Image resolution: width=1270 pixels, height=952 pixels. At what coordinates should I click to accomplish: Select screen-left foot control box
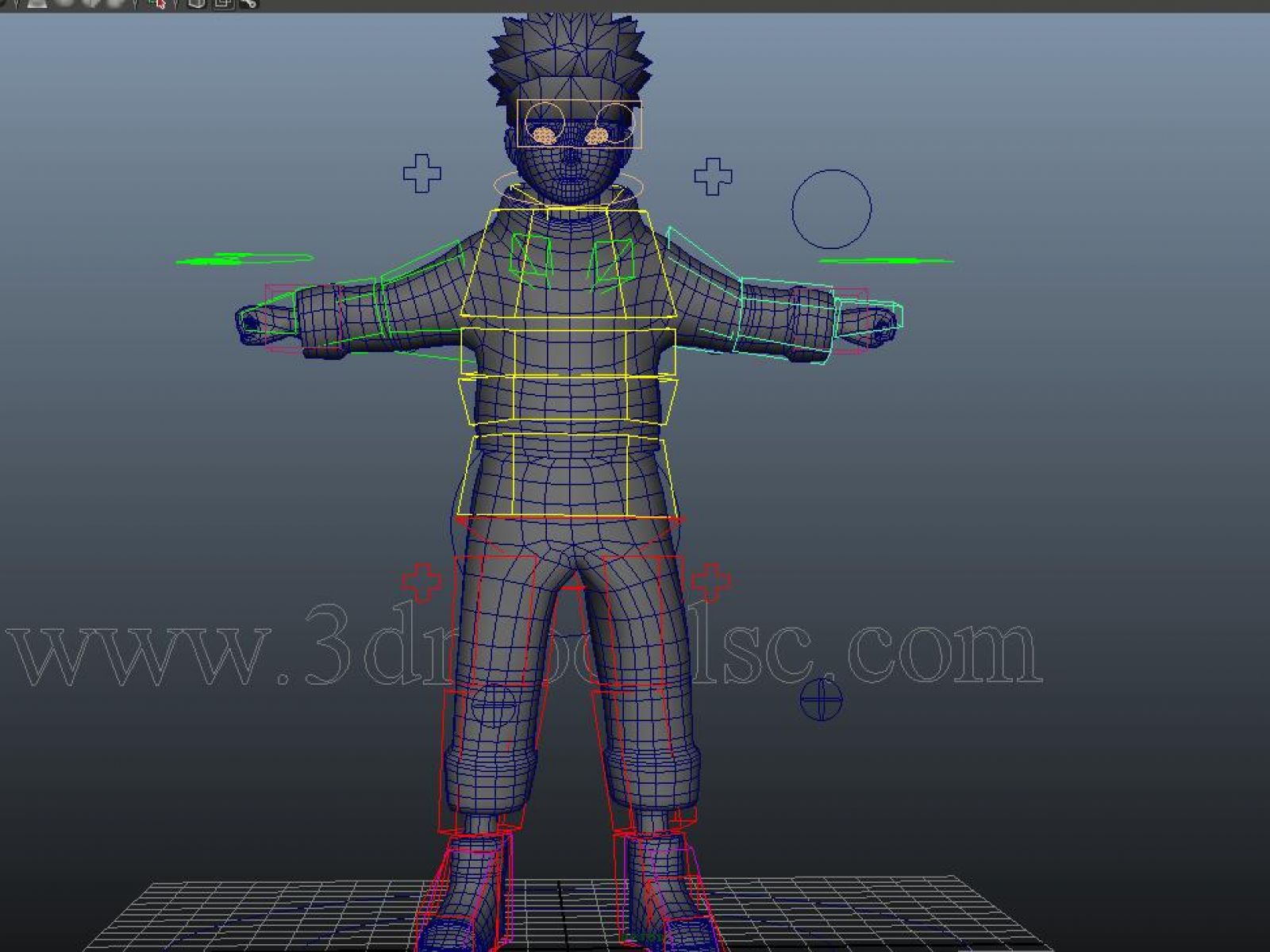(x=464, y=892)
